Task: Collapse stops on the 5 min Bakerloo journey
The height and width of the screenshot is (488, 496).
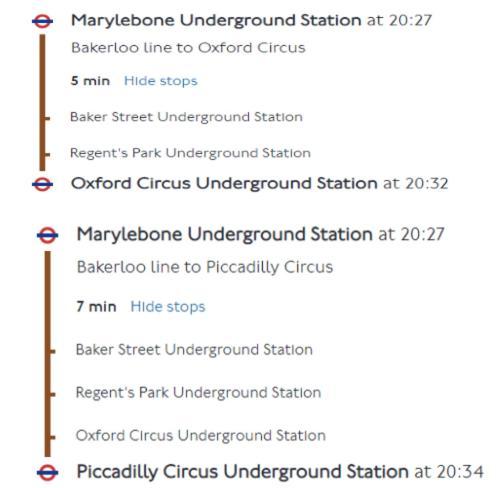Action: click(x=161, y=81)
